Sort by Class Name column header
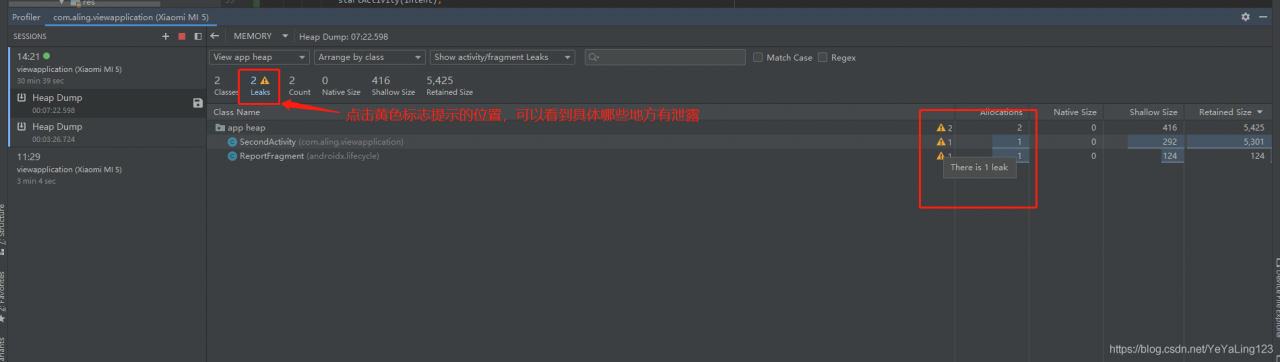This screenshot has width=1280, height=362. 237,112
